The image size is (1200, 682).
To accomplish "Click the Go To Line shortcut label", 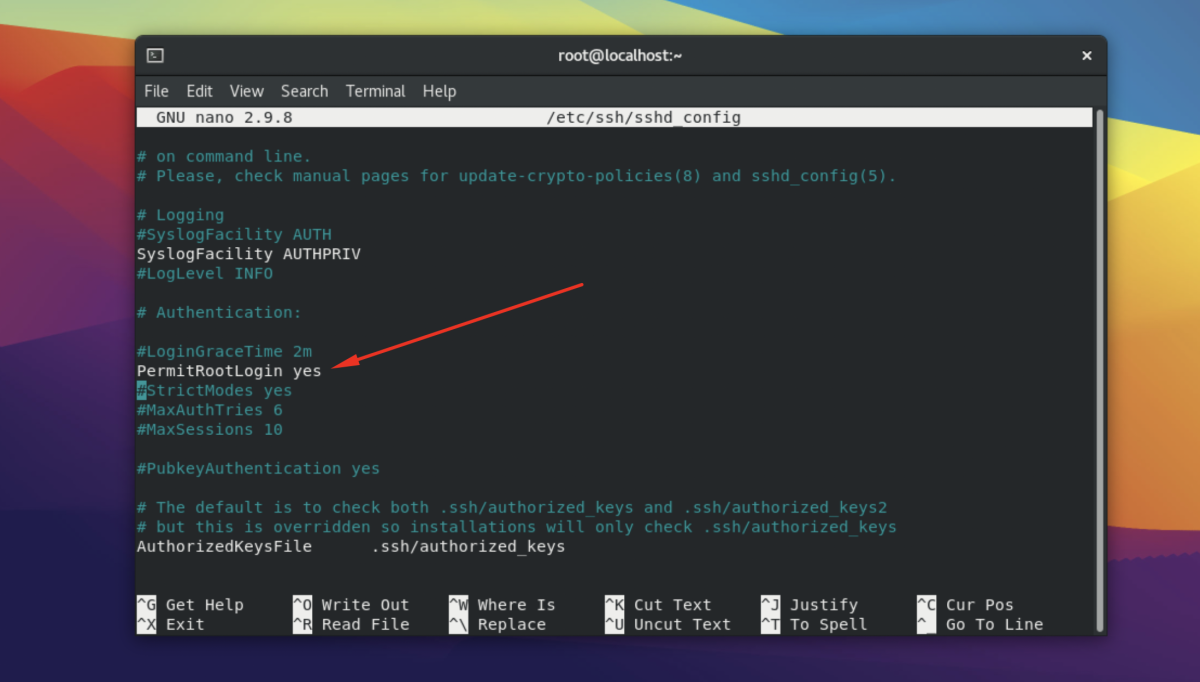I will tap(993, 625).
